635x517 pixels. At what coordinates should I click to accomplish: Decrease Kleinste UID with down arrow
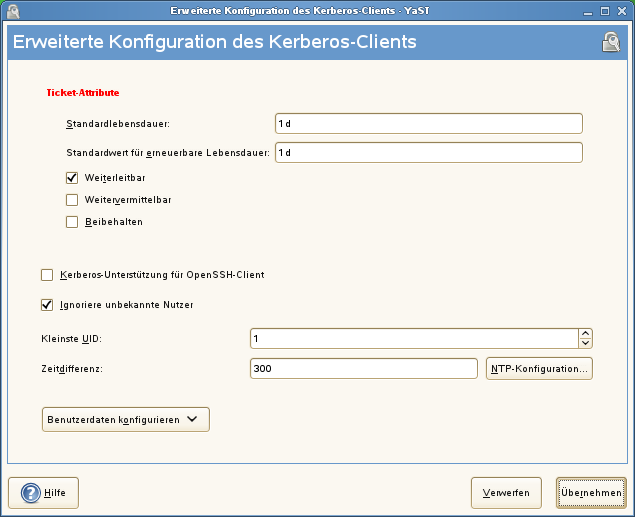586,343
